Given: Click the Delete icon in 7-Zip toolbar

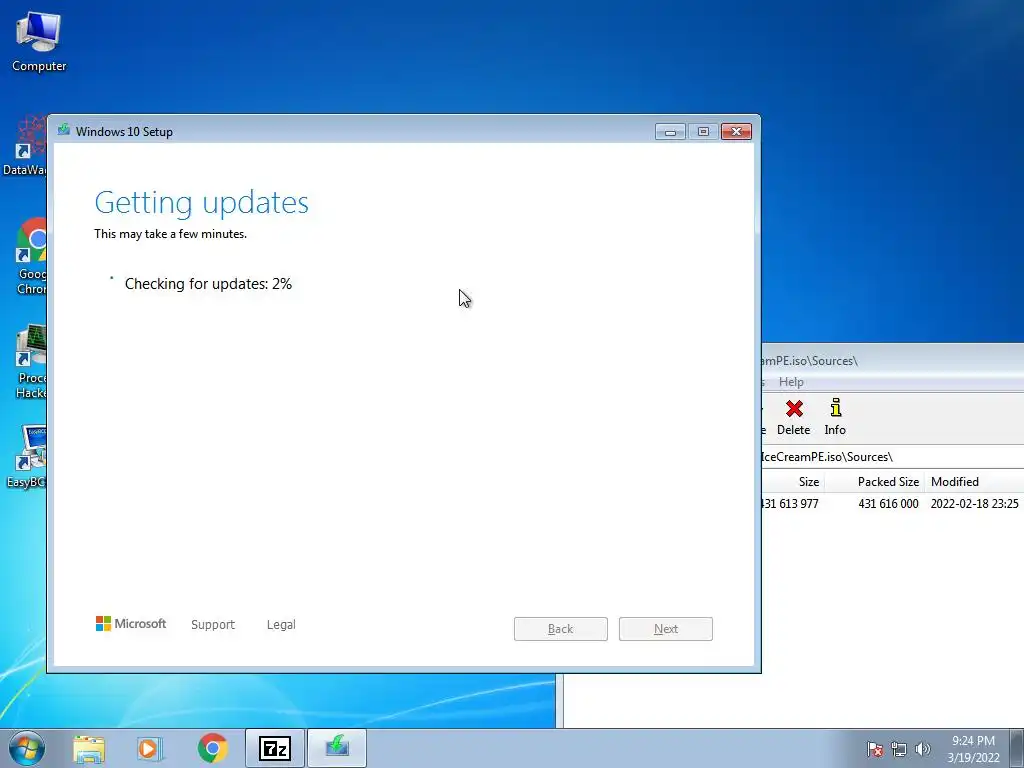Looking at the screenshot, I should click(x=793, y=417).
